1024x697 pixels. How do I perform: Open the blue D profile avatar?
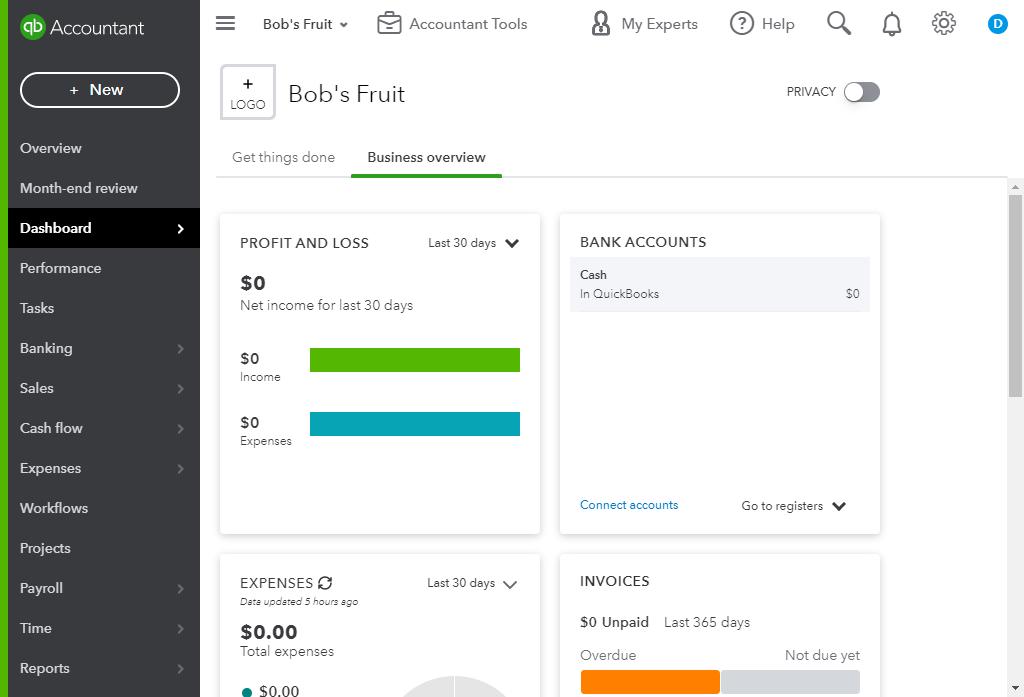point(997,24)
